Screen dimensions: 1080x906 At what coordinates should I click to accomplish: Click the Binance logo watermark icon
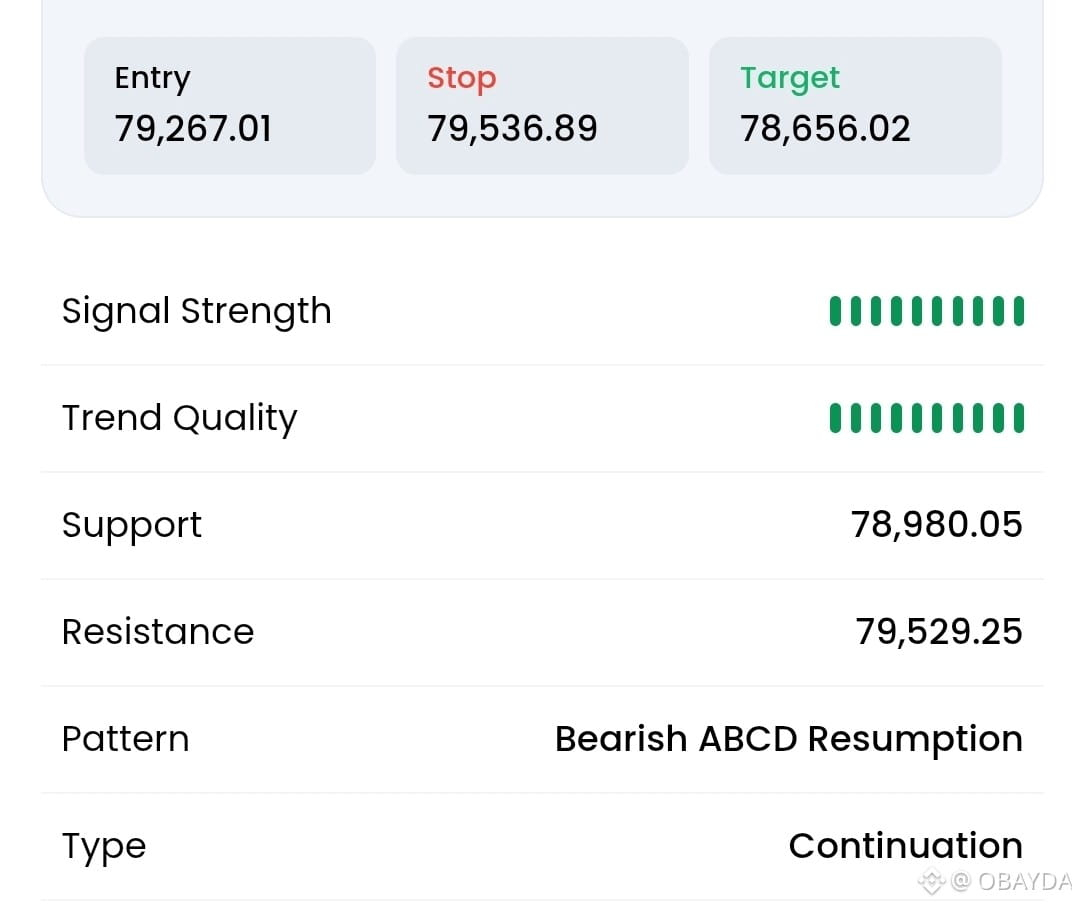[931, 881]
